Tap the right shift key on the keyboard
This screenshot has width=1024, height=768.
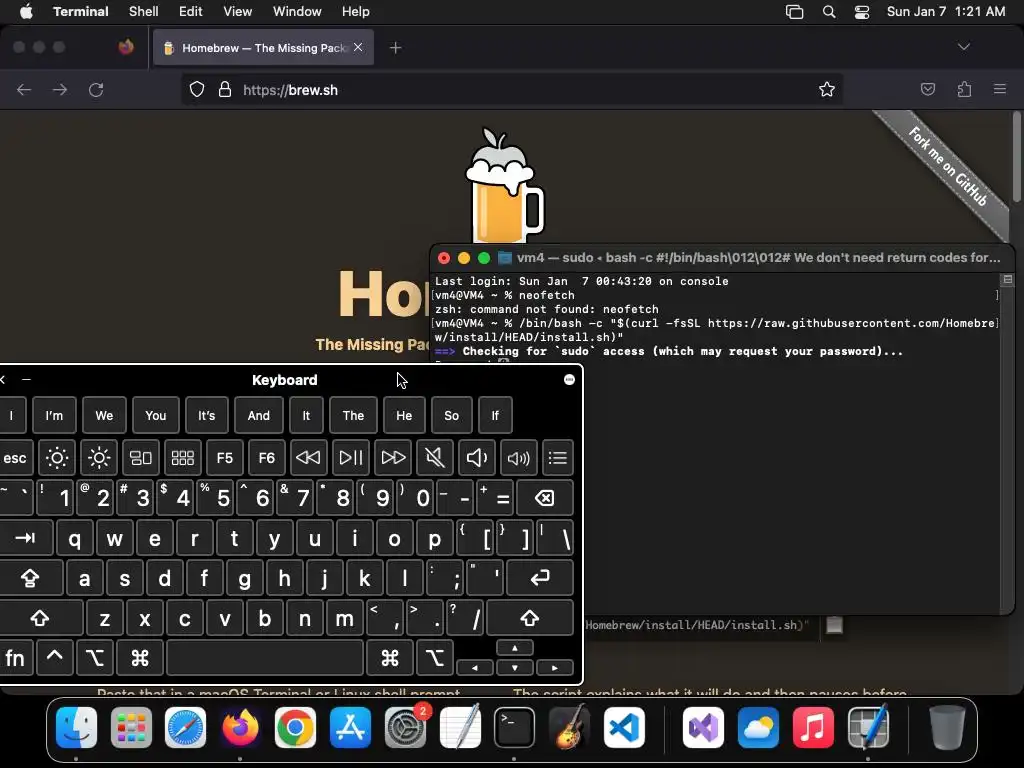click(530, 618)
